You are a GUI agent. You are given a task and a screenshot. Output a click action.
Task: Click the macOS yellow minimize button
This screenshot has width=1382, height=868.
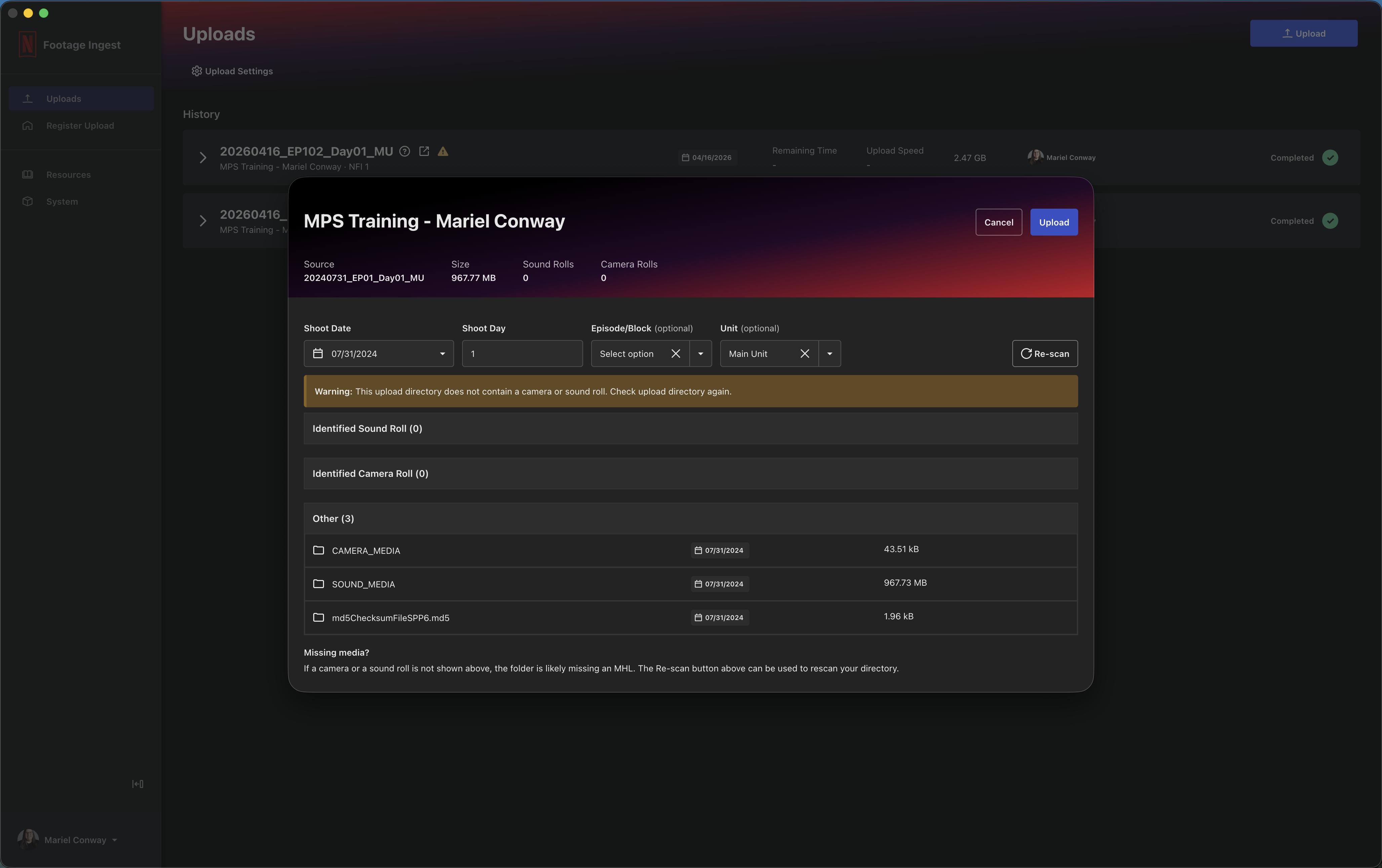(28, 13)
